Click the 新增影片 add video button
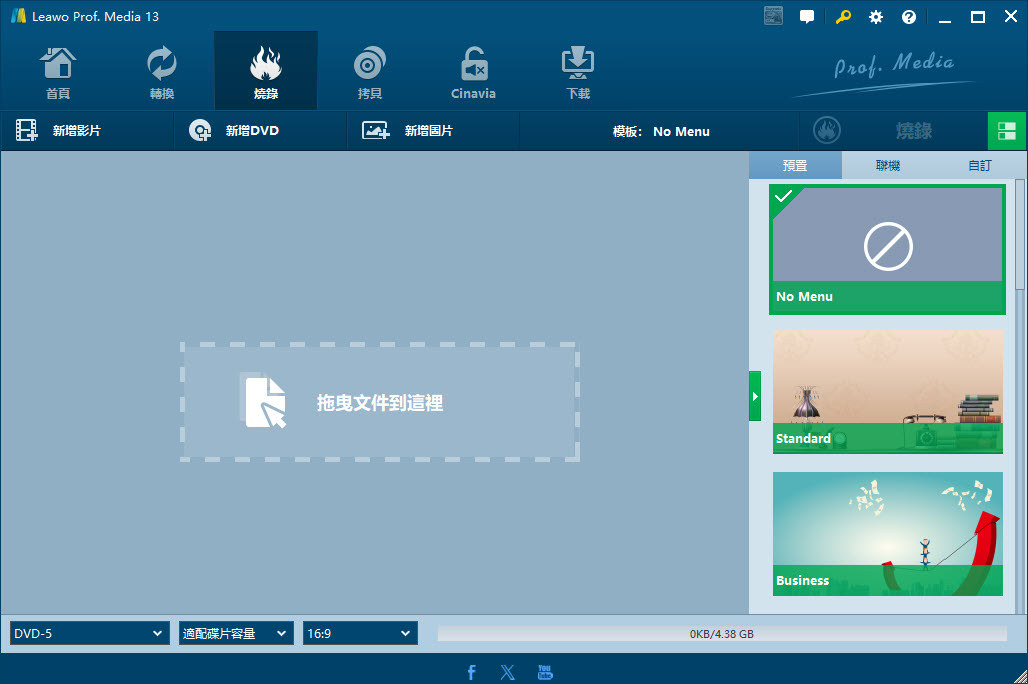This screenshot has width=1028, height=684. [x=60, y=131]
